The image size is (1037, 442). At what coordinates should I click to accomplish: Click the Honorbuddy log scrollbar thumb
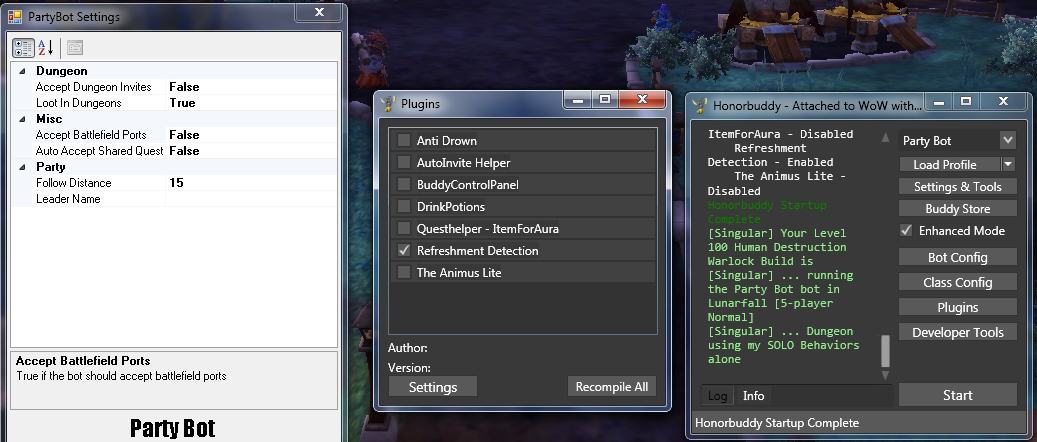tap(885, 351)
